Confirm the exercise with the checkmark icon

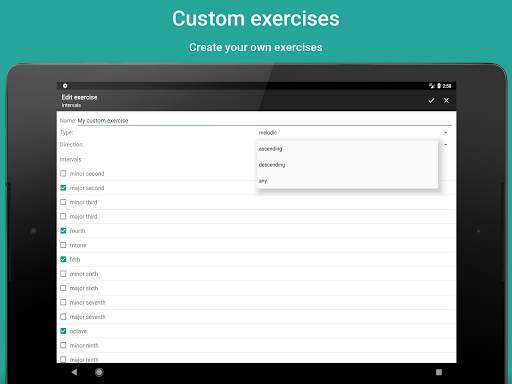431,100
